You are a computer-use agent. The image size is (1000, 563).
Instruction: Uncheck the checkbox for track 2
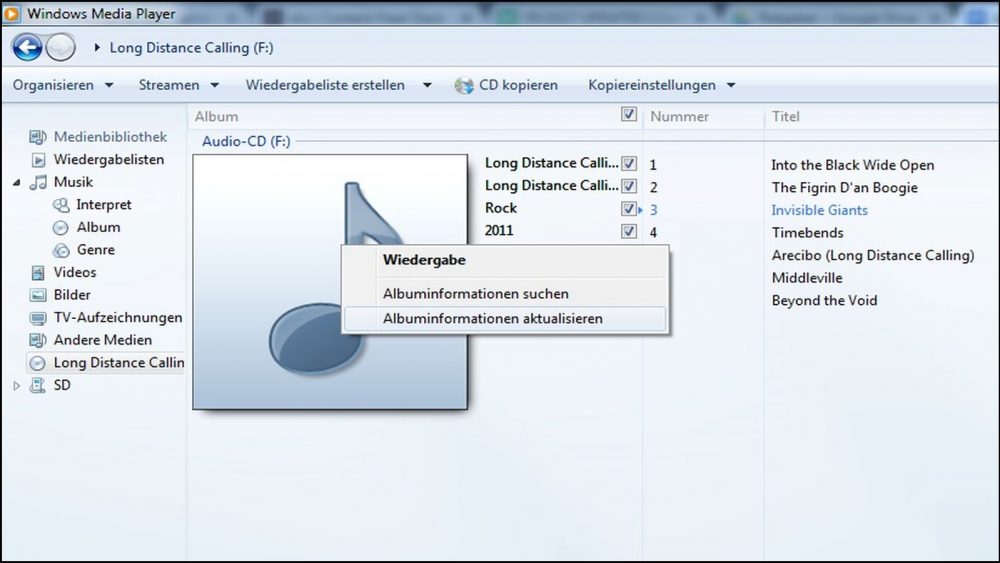(x=629, y=186)
